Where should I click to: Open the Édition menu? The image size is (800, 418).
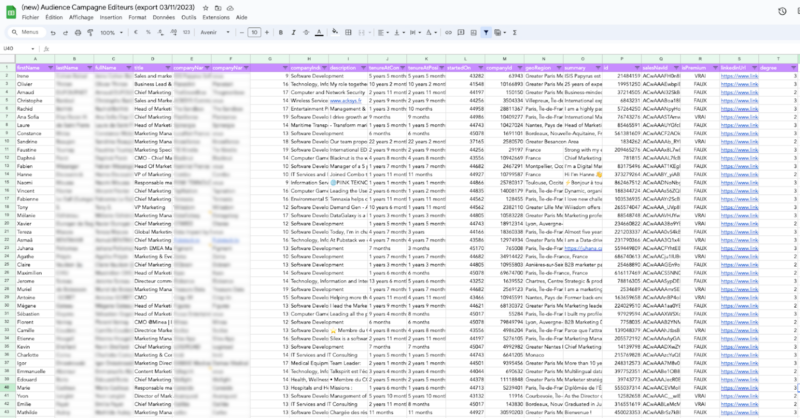(54, 17)
